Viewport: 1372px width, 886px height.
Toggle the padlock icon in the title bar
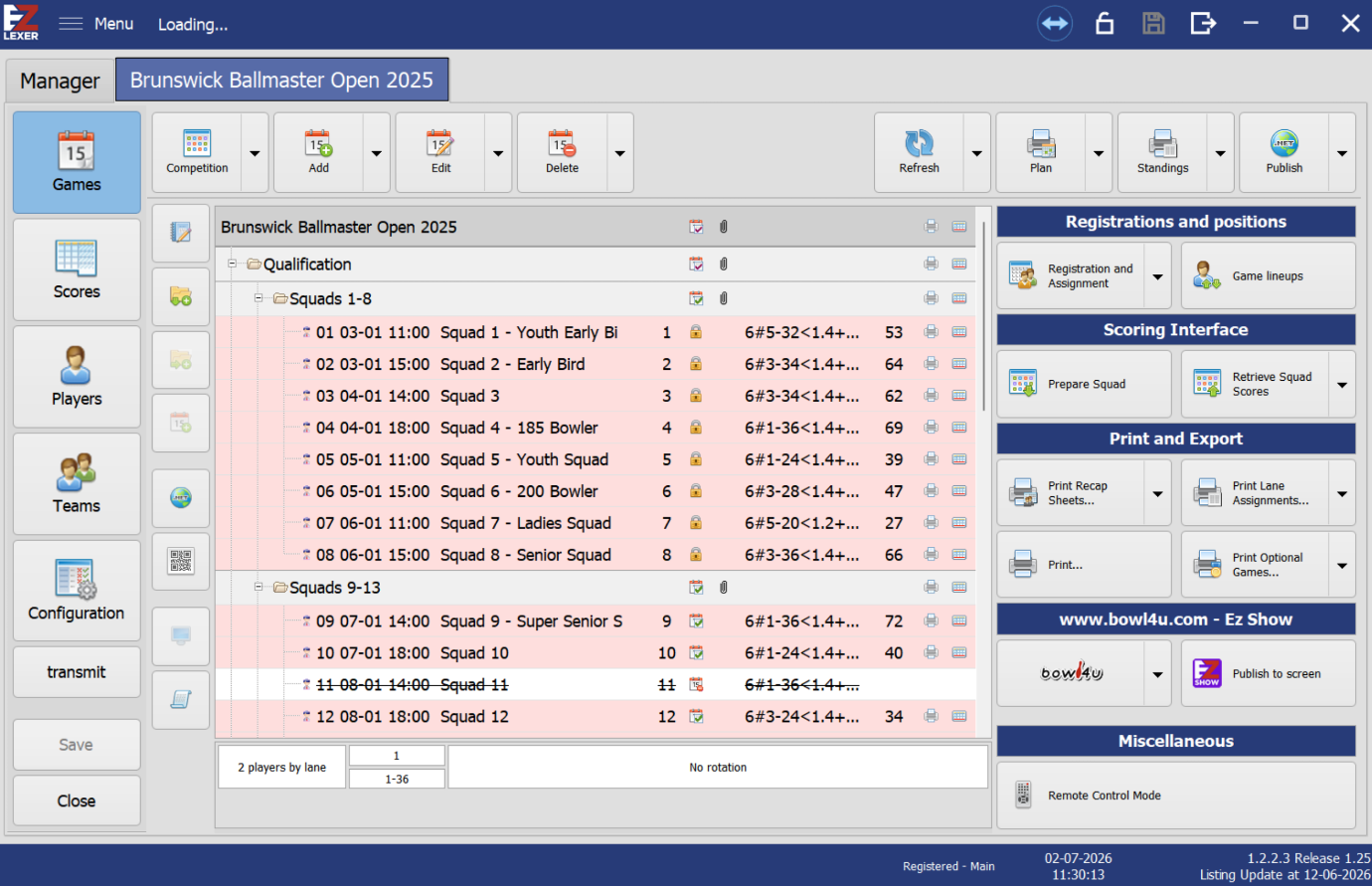pyautogui.click(x=1105, y=23)
